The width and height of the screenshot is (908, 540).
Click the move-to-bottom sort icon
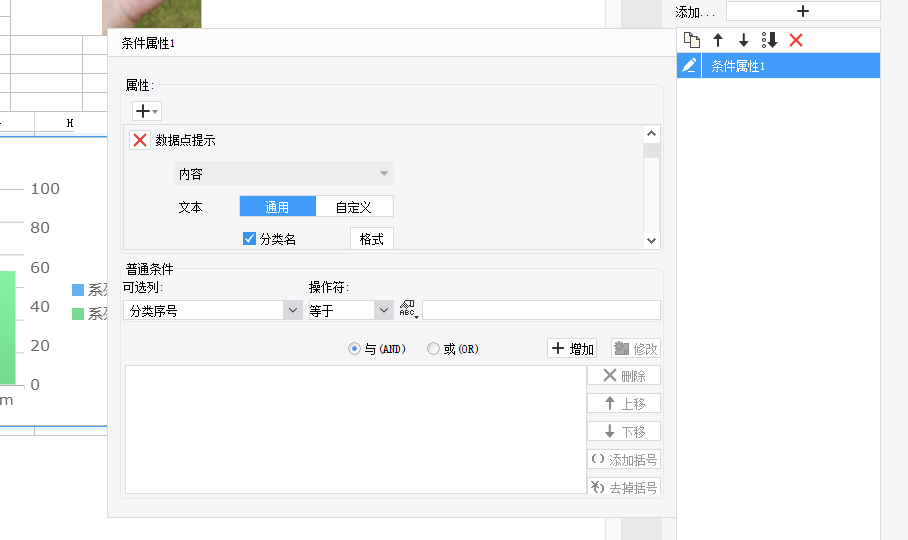[x=770, y=40]
